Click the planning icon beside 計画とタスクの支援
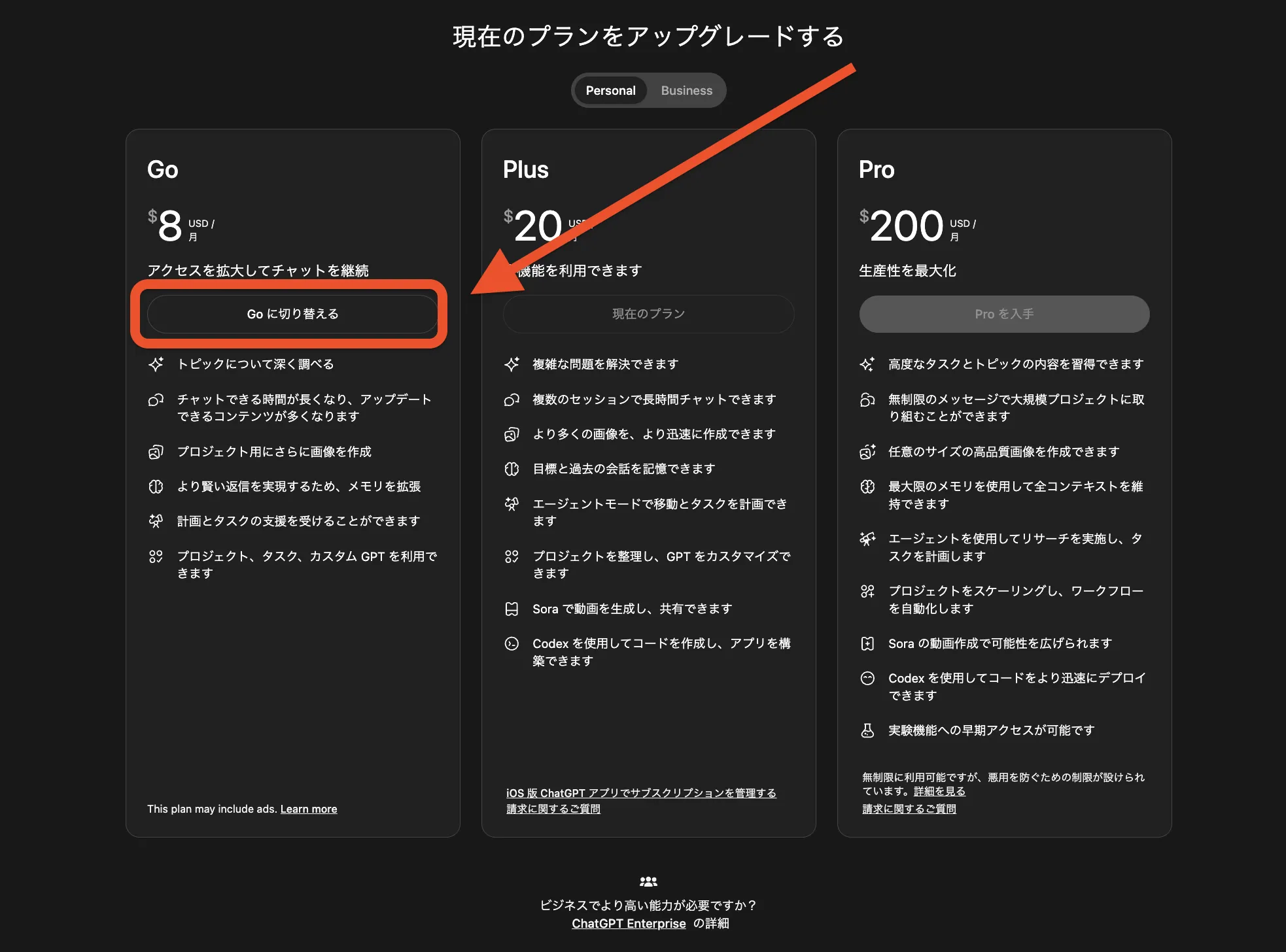Viewport: 1286px width, 952px height. click(x=156, y=521)
